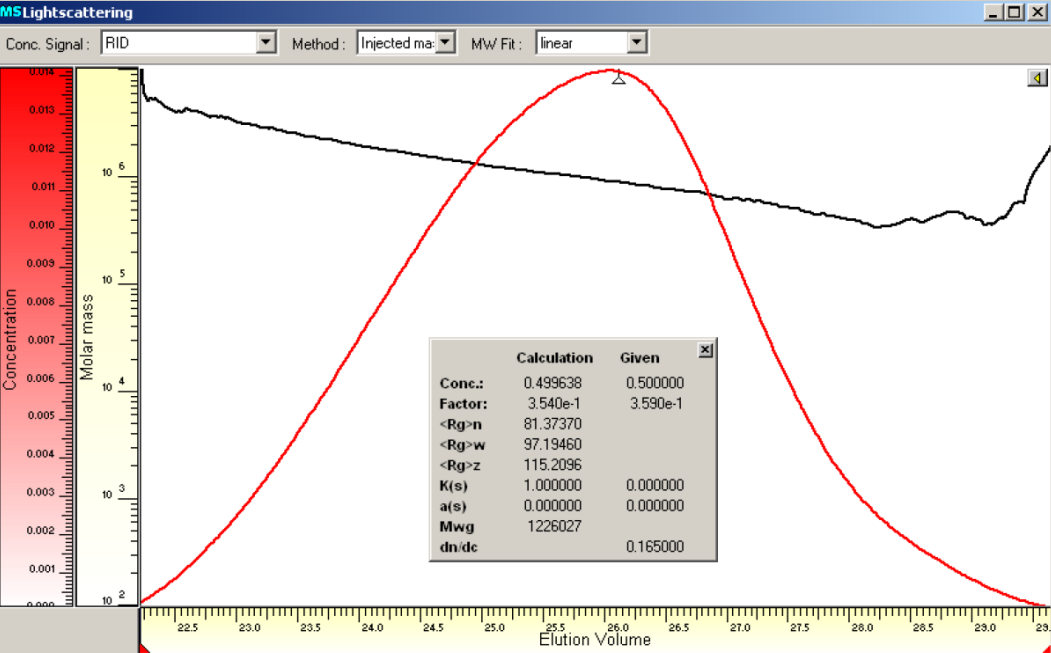Click the Concentration axis title
The height and width of the screenshot is (653, 1051).
9,339
